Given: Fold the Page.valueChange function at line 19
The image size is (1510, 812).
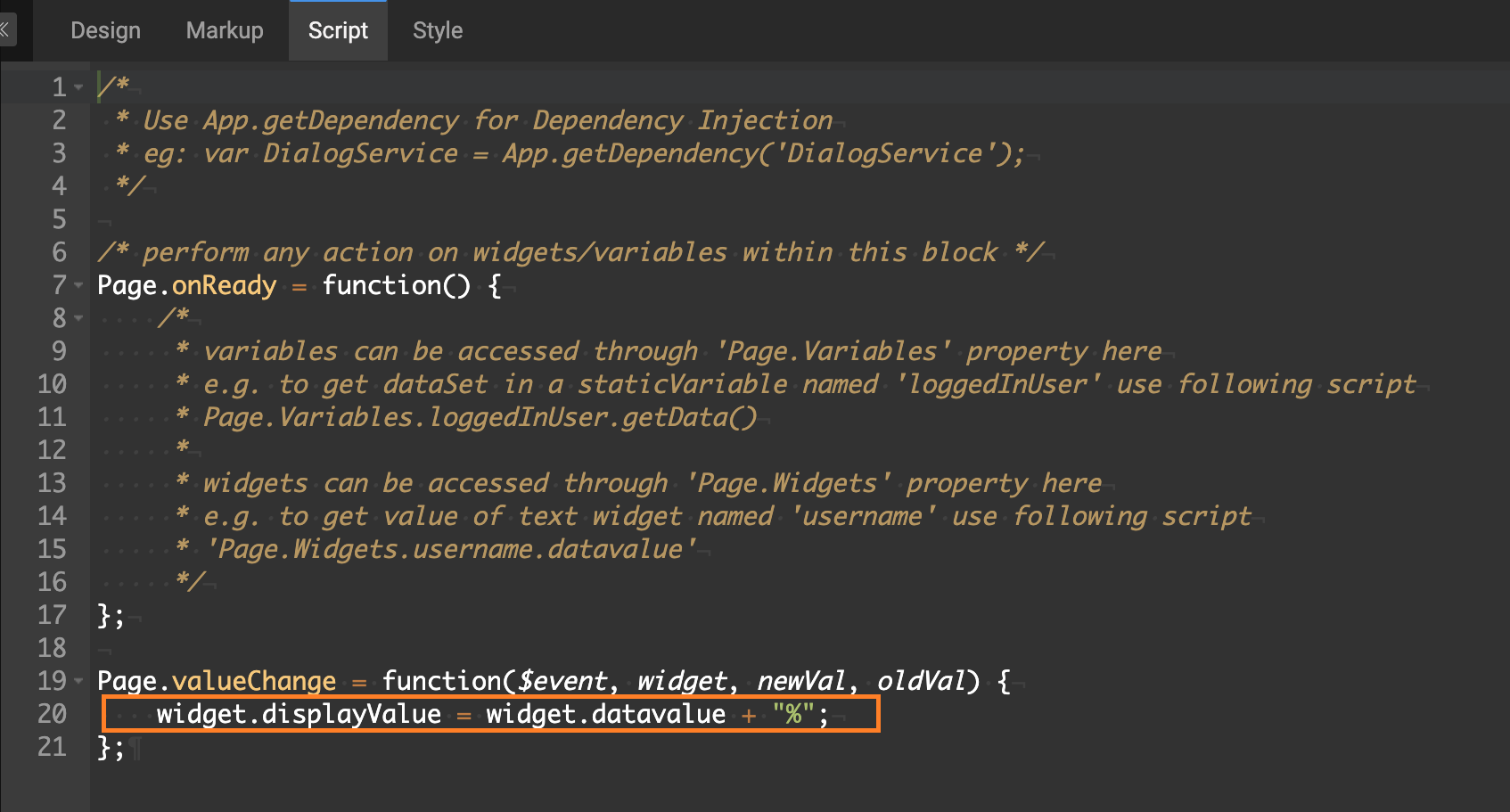Looking at the screenshot, I should pos(79,682).
